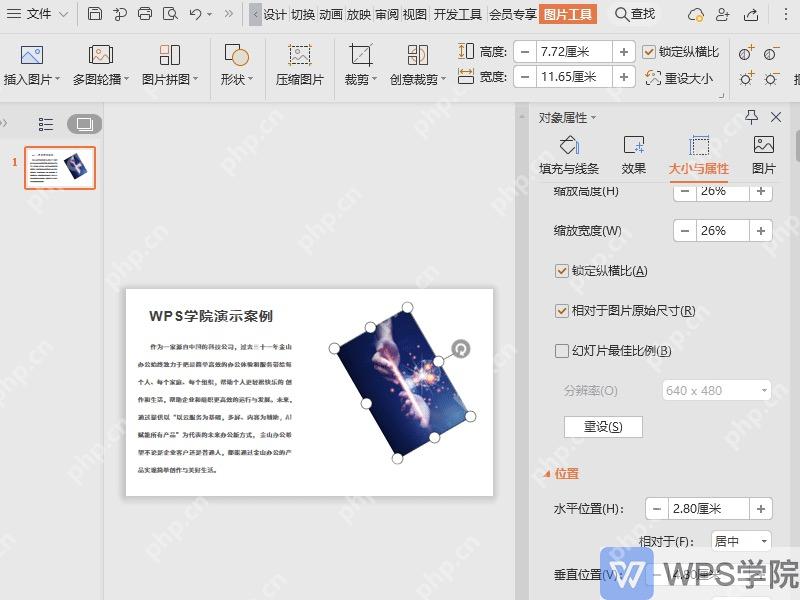Increase 宽度 value with plus

623,77
